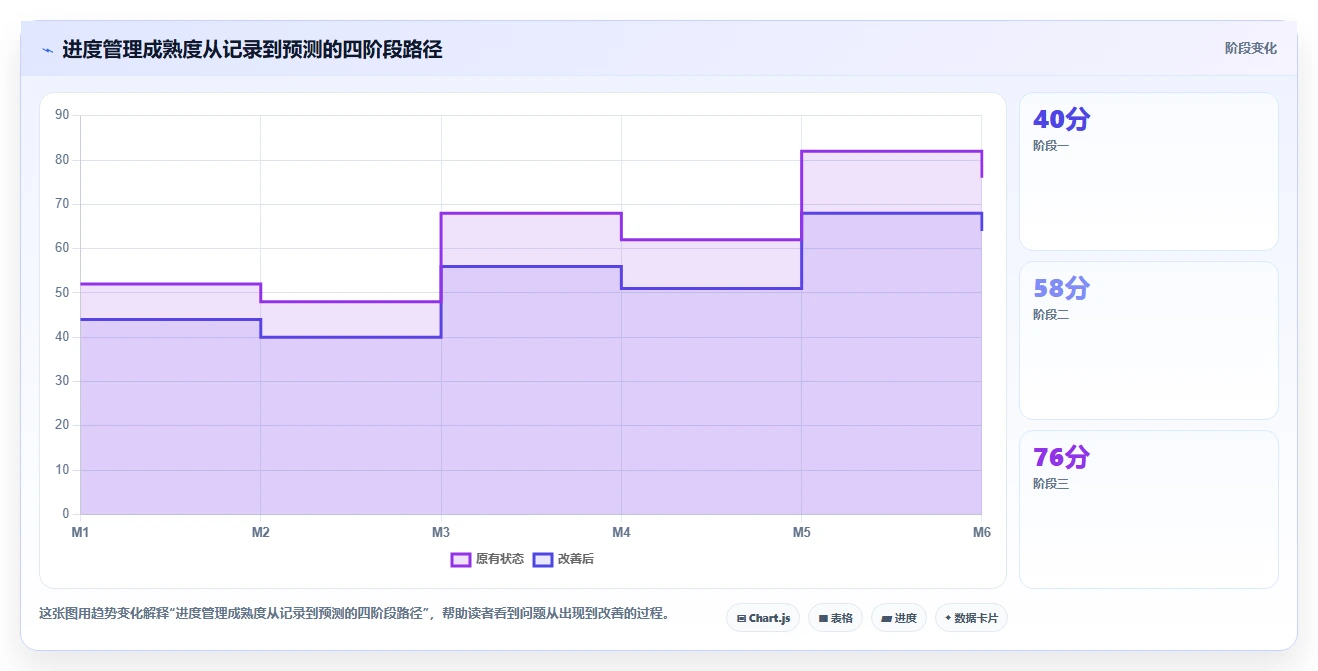Open the 76分 阶段三 card
Screen dimensions: 1318x671
tap(1148, 509)
